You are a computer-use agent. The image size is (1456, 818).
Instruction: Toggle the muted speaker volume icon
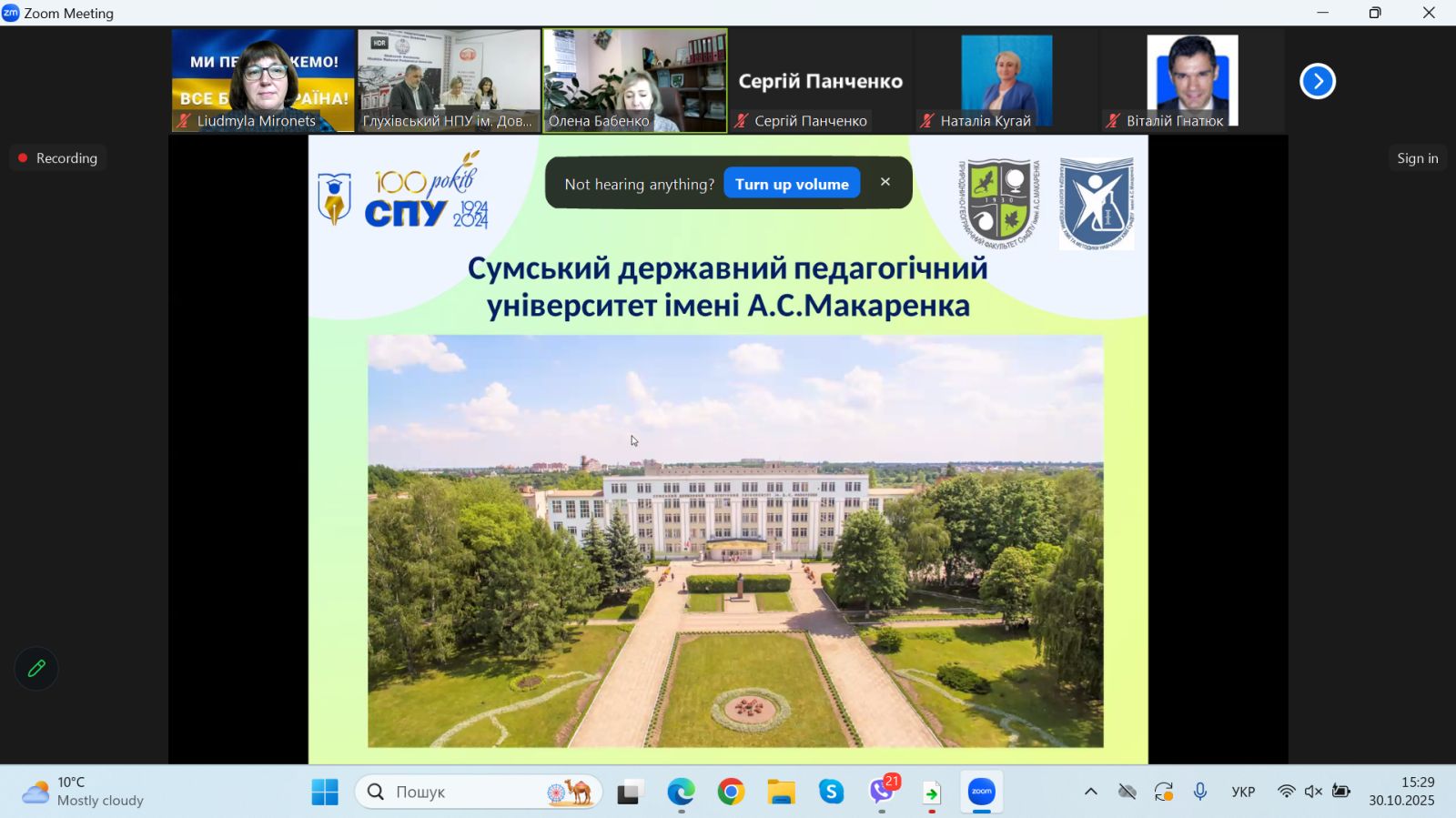coord(1313,792)
